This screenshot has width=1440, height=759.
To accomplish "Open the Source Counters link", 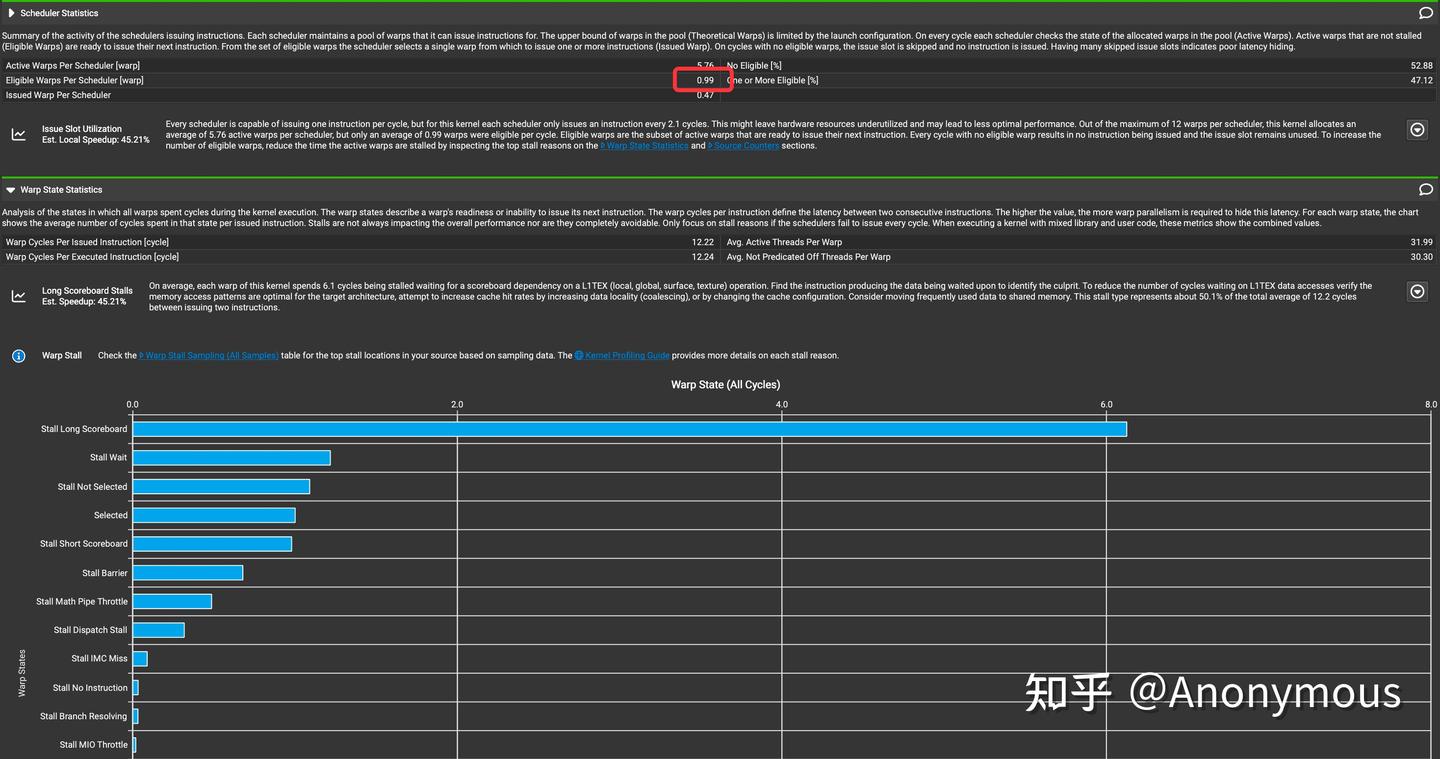I will click(x=743, y=144).
